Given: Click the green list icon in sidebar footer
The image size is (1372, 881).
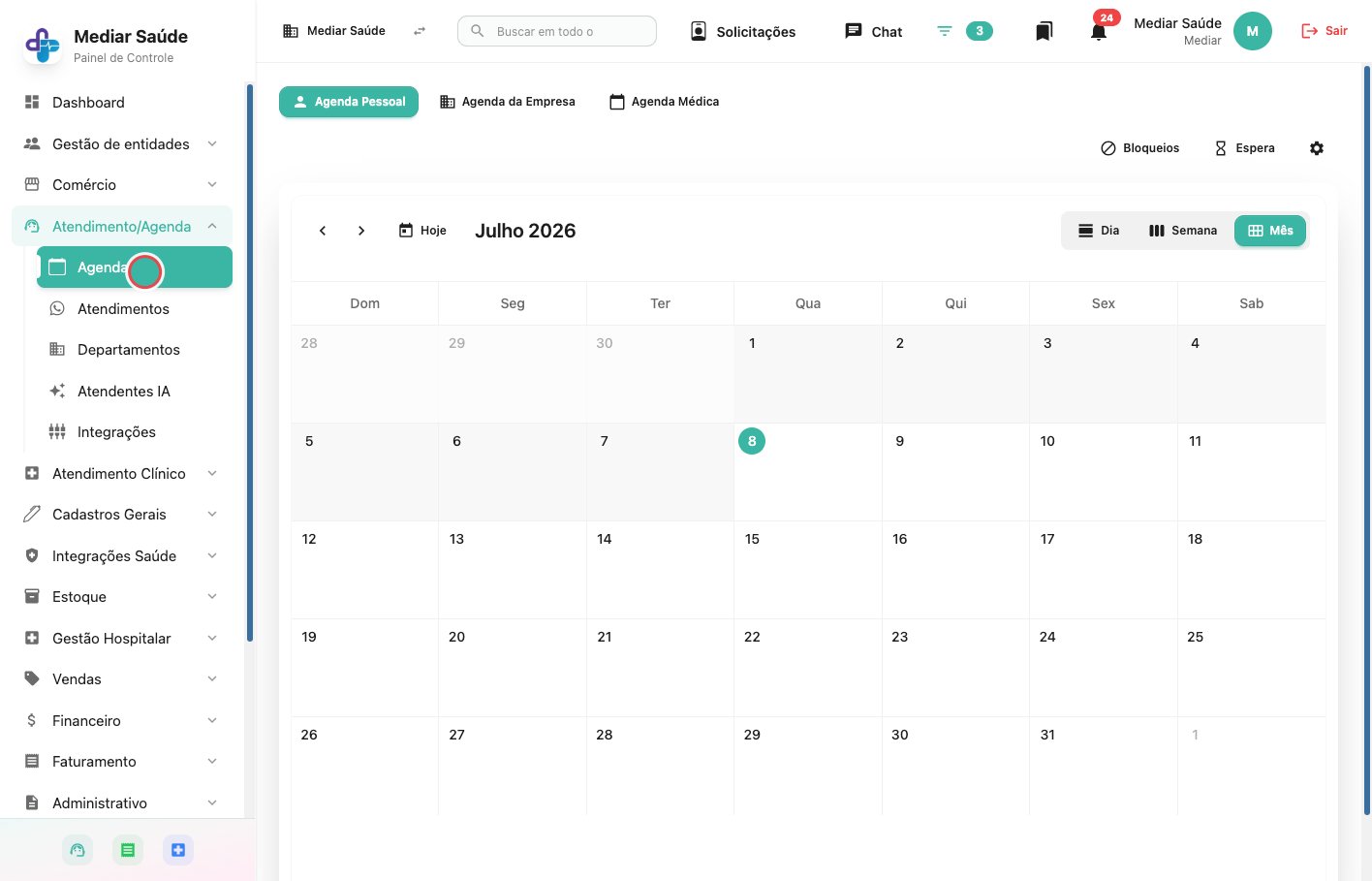Looking at the screenshot, I should tap(128, 850).
